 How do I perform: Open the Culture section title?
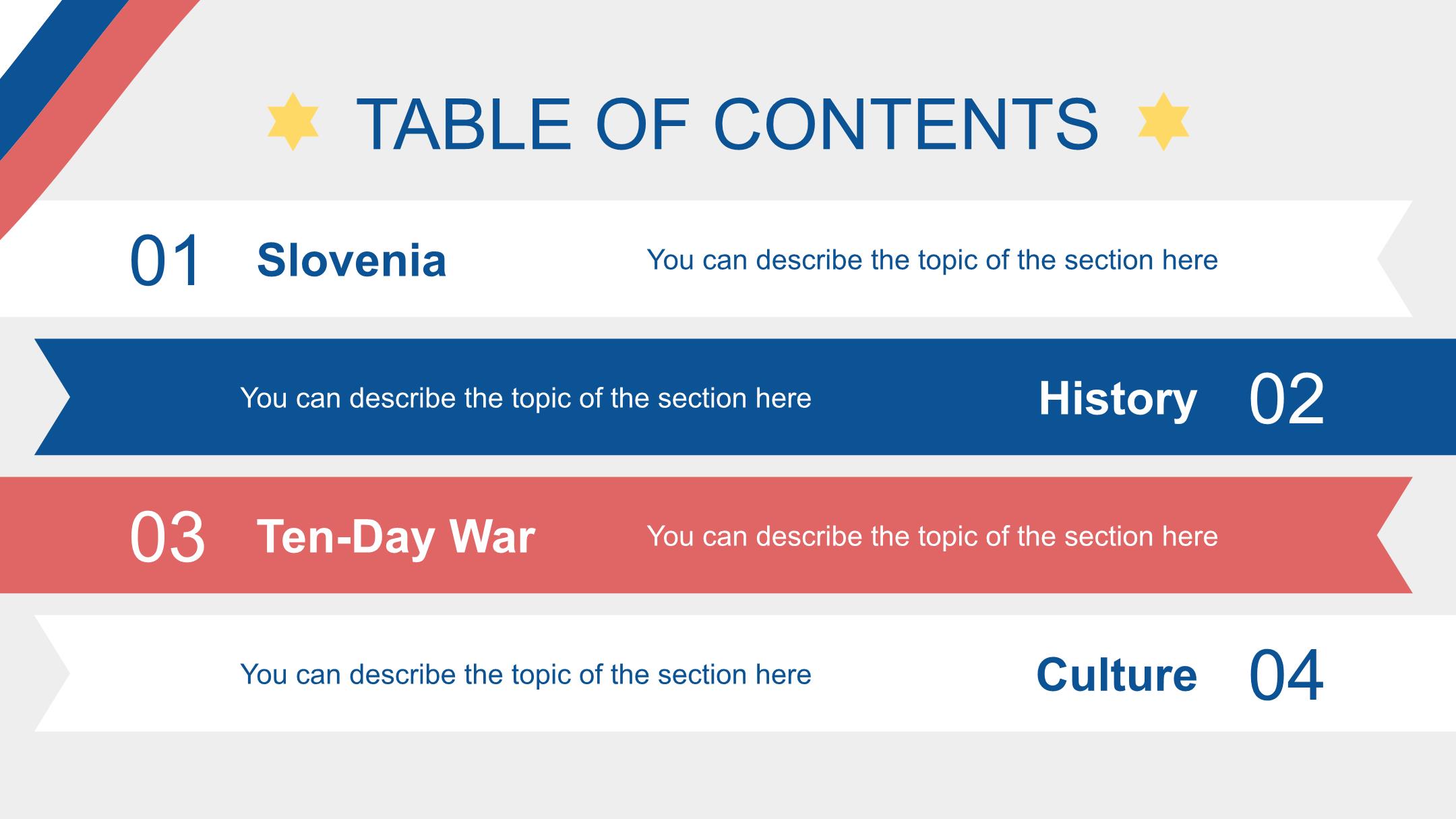point(1116,675)
